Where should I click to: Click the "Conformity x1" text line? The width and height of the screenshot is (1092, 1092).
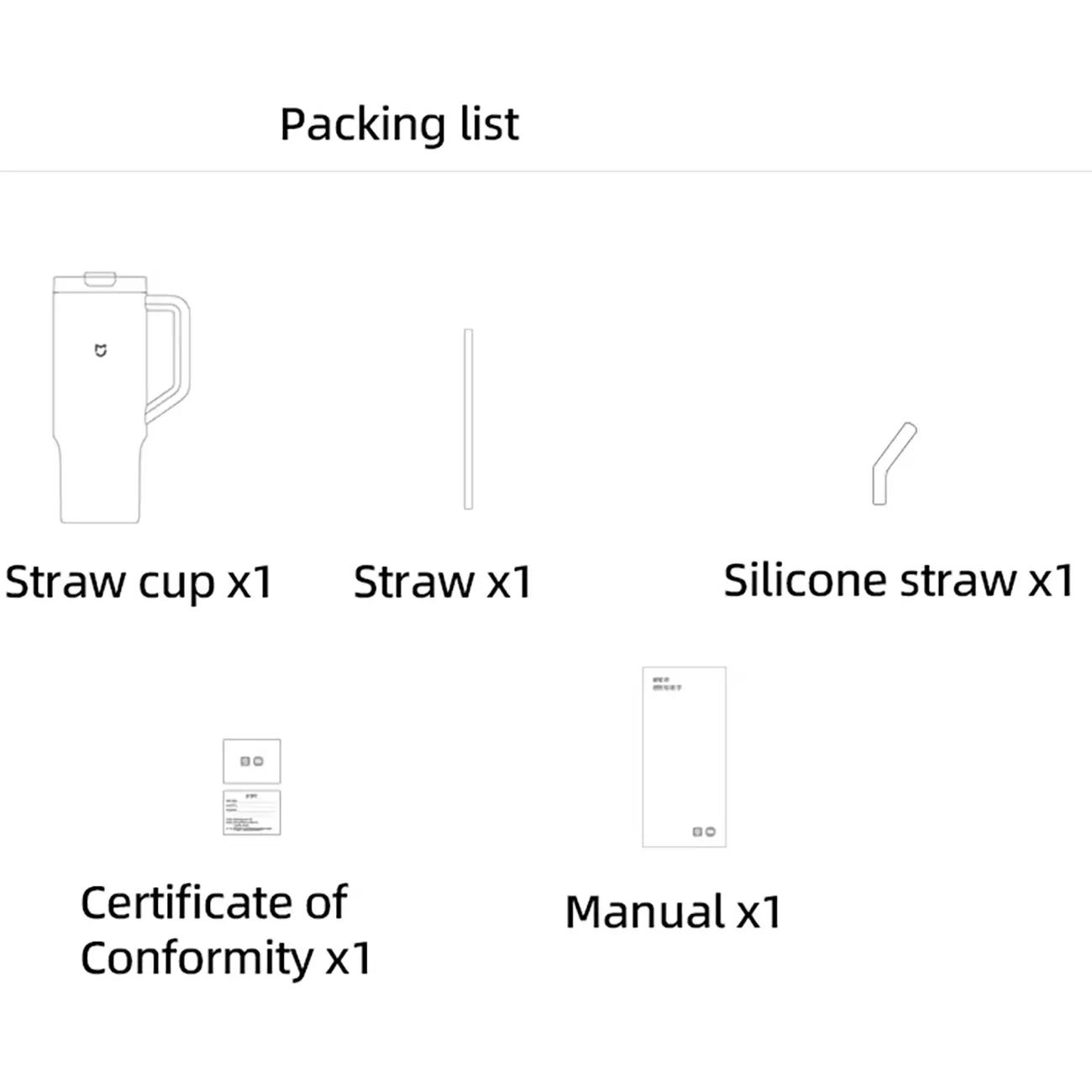[x=225, y=958]
